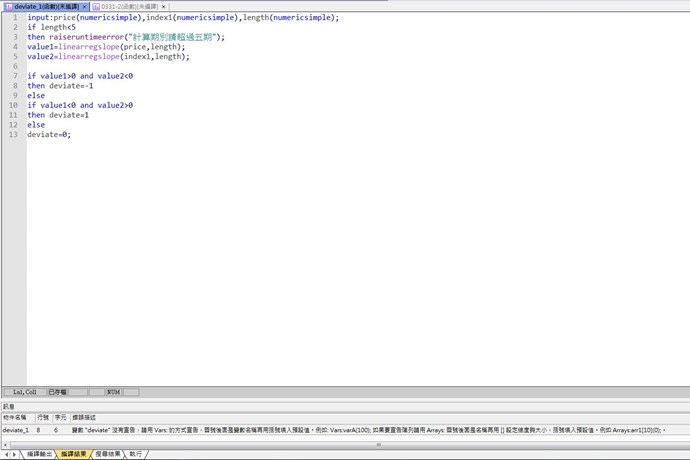The height and width of the screenshot is (460, 690).
Task: Open the 編譯輸出 output tab
Action: pyautogui.click(x=40, y=454)
